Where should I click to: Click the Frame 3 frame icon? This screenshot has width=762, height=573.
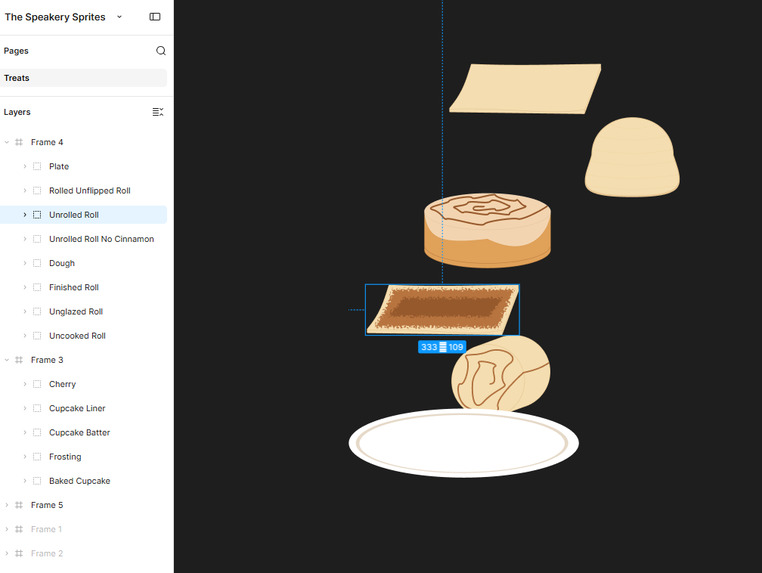(19, 360)
